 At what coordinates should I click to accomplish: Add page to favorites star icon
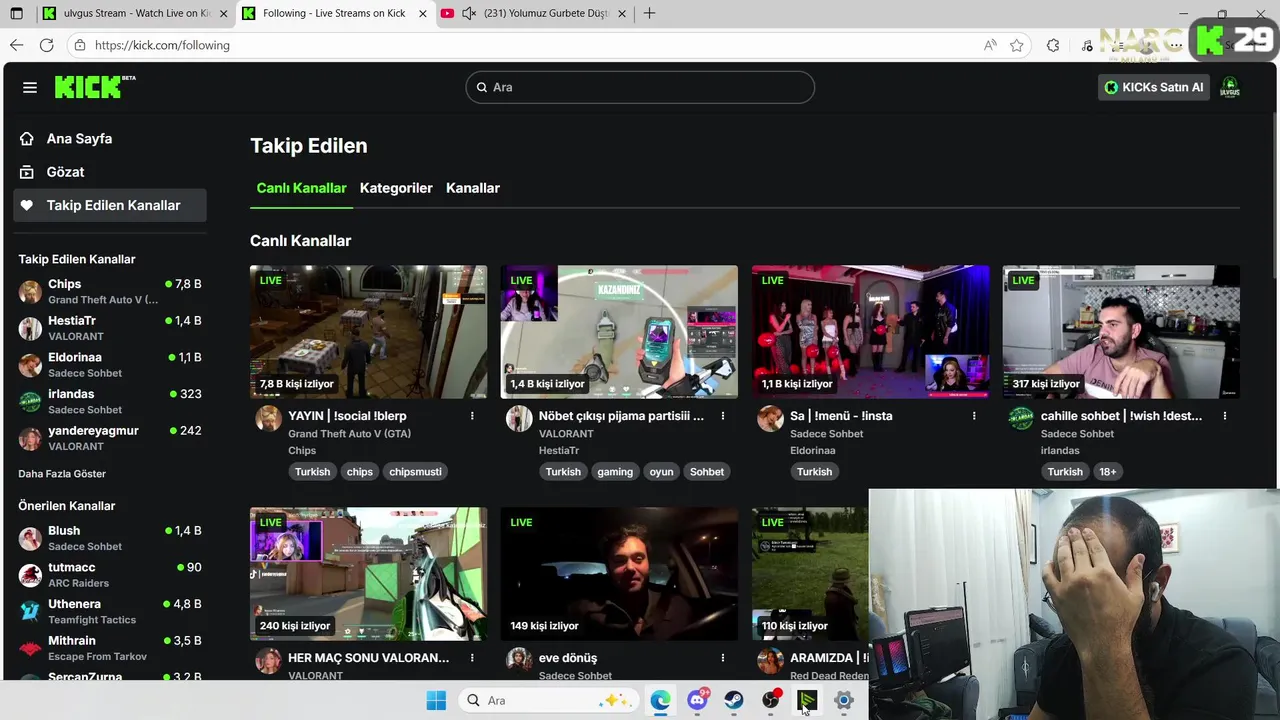(x=1017, y=45)
